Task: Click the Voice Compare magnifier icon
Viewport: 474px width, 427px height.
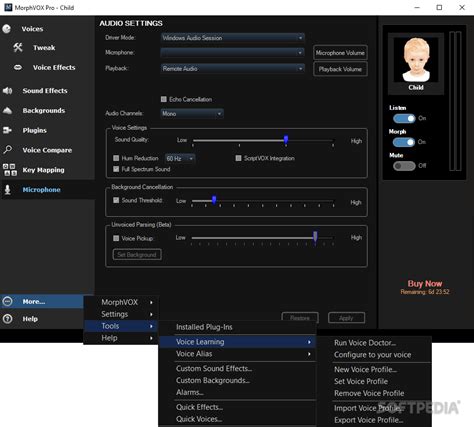Action: pyautogui.click(x=7, y=150)
